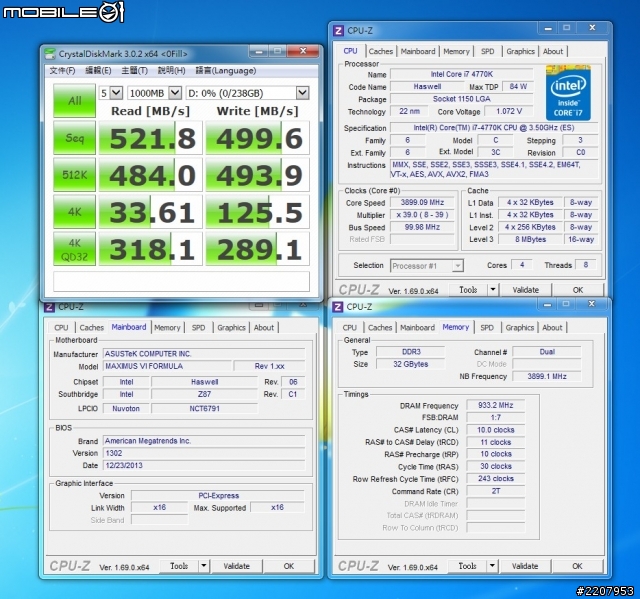Open the Tools dropdown arrow in the Mainboard window
Image resolution: width=640 pixels, height=599 pixels.
[204, 566]
